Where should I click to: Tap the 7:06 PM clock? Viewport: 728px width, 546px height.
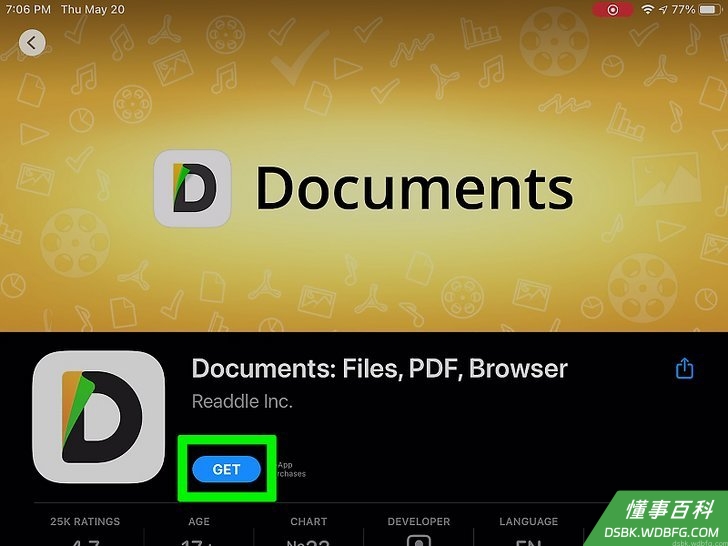[x=28, y=9]
